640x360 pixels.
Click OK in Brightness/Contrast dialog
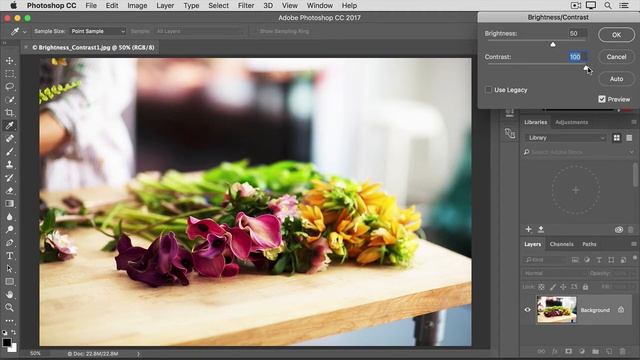[616, 35]
